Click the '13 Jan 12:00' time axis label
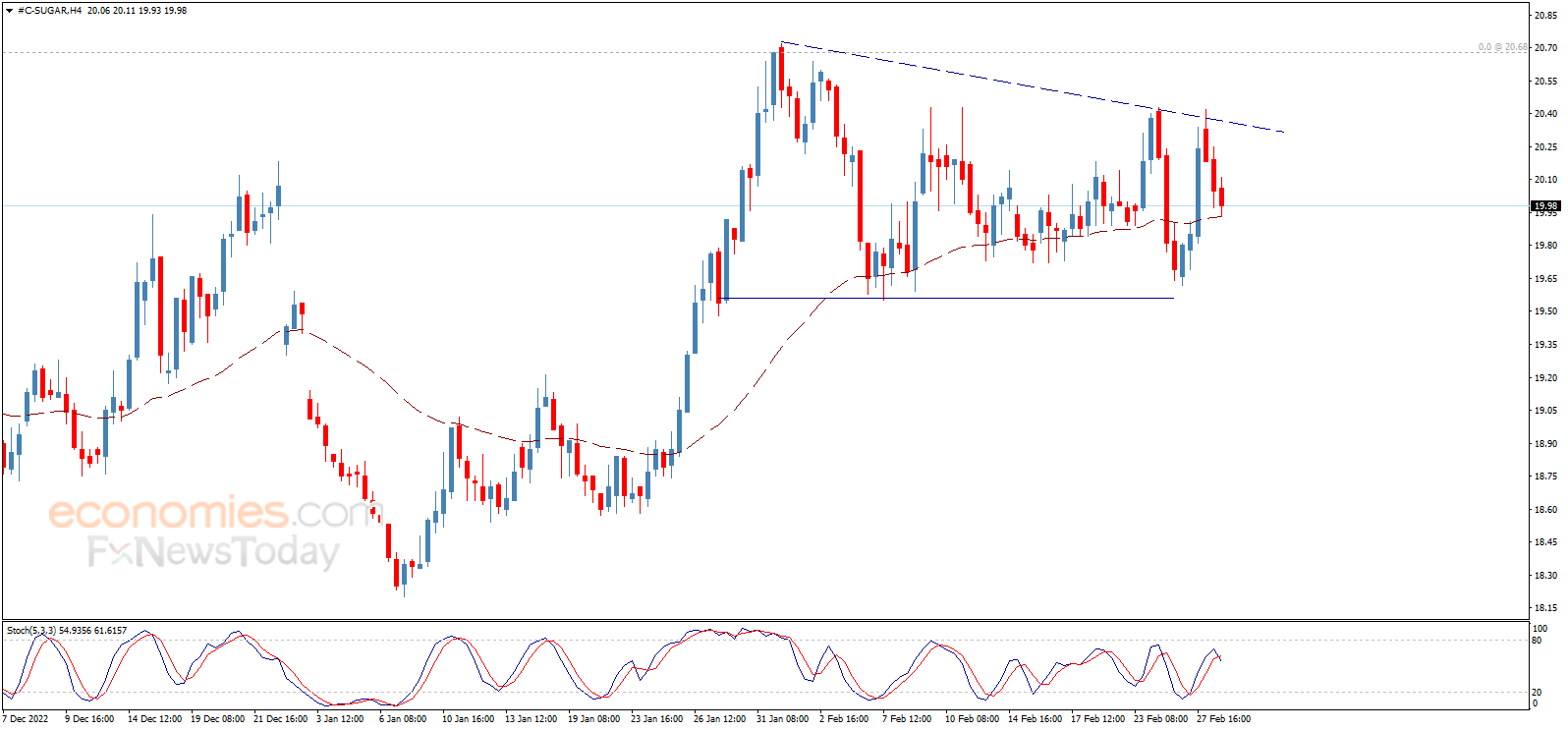This screenshot has height=730, width=1568. point(532,719)
